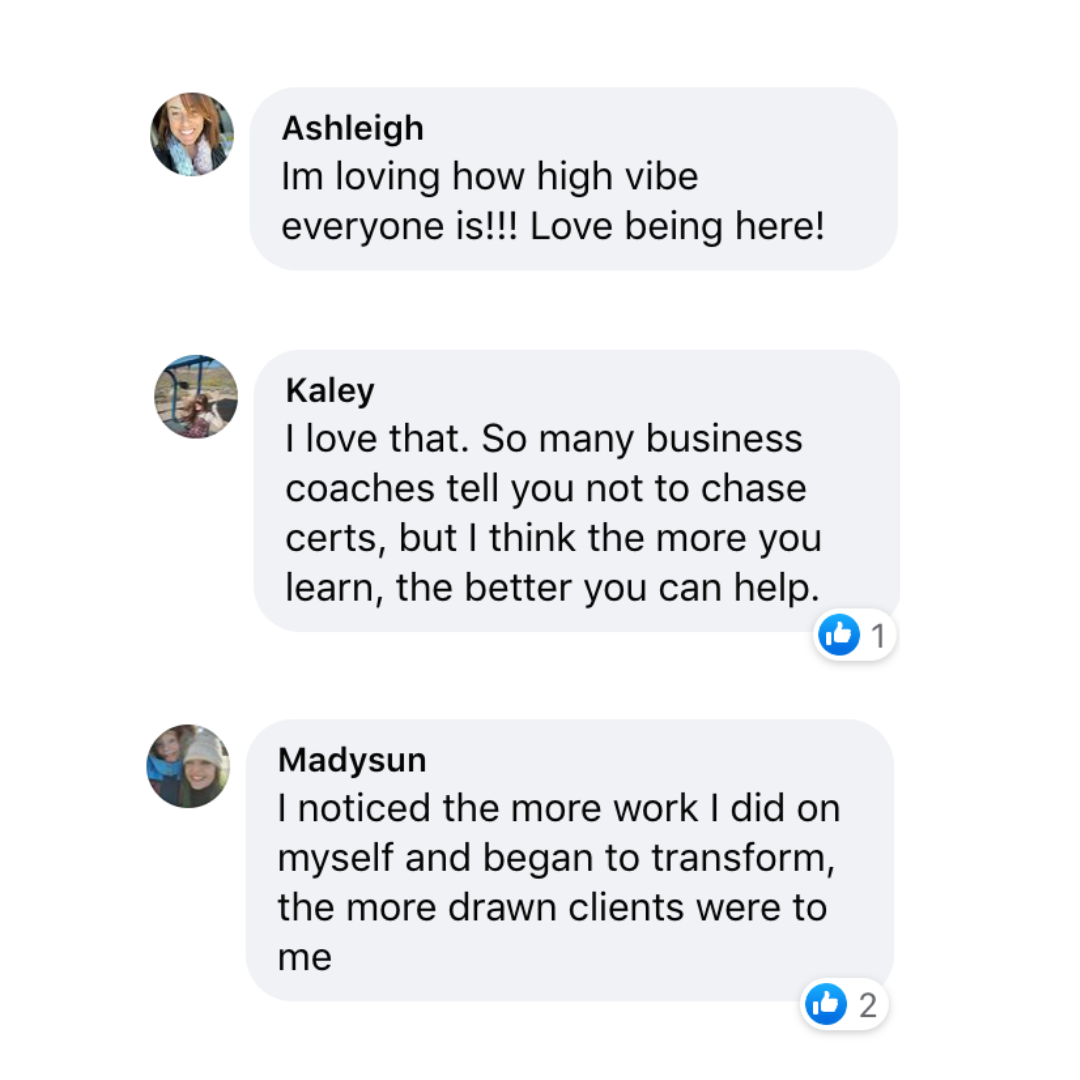Click the line "I love that. So many business"
The width and height of the screenshot is (1080, 1080).
tap(544, 439)
